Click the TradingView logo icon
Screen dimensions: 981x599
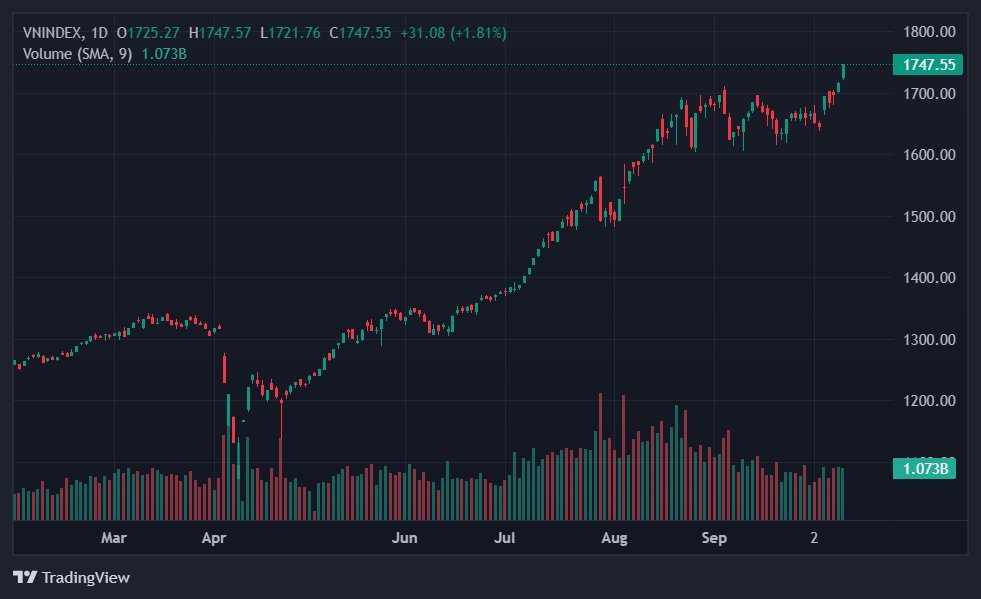[25, 577]
